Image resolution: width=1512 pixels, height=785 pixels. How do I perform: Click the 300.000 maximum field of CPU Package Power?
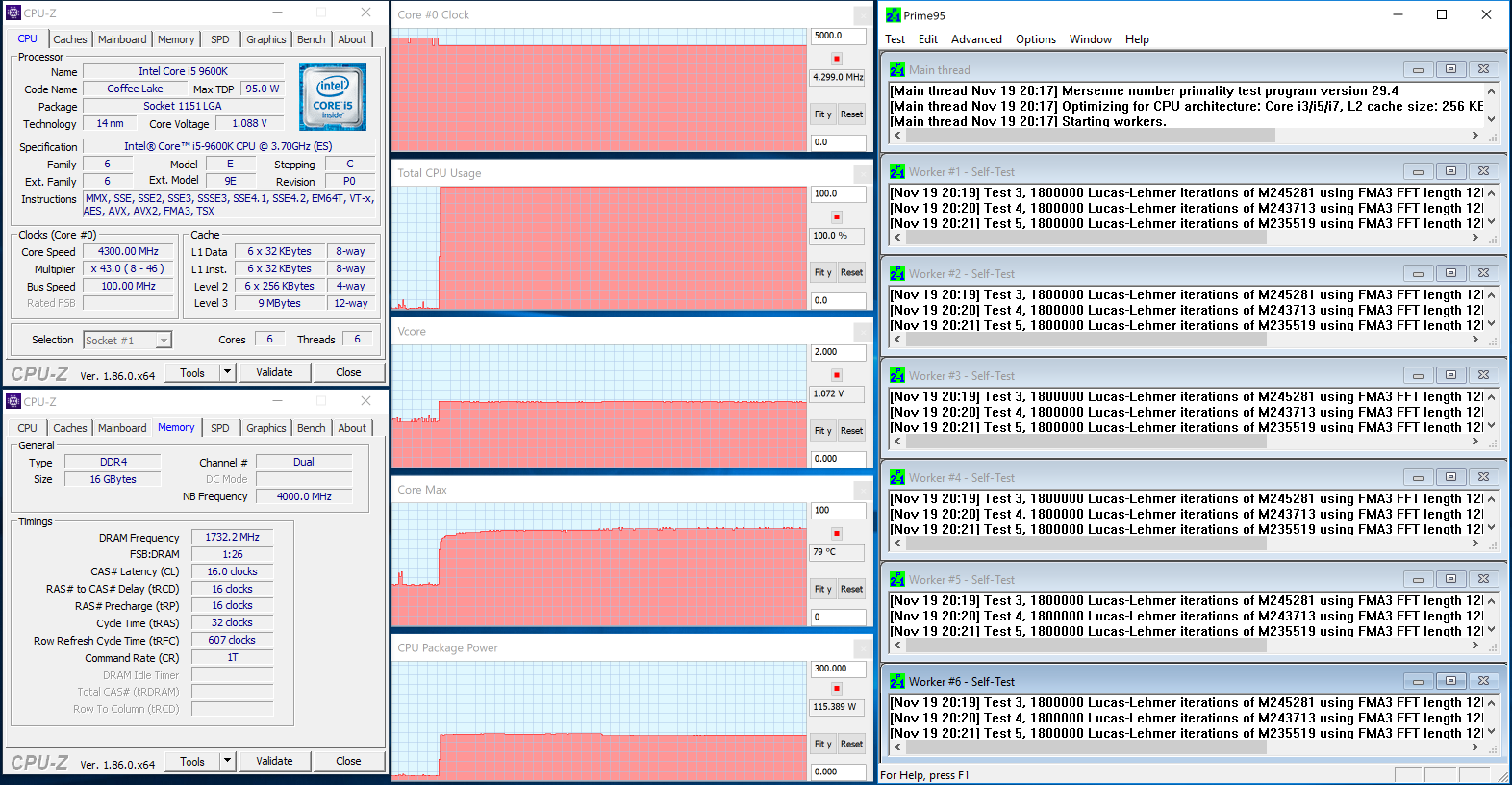pyautogui.click(x=839, y=669)
